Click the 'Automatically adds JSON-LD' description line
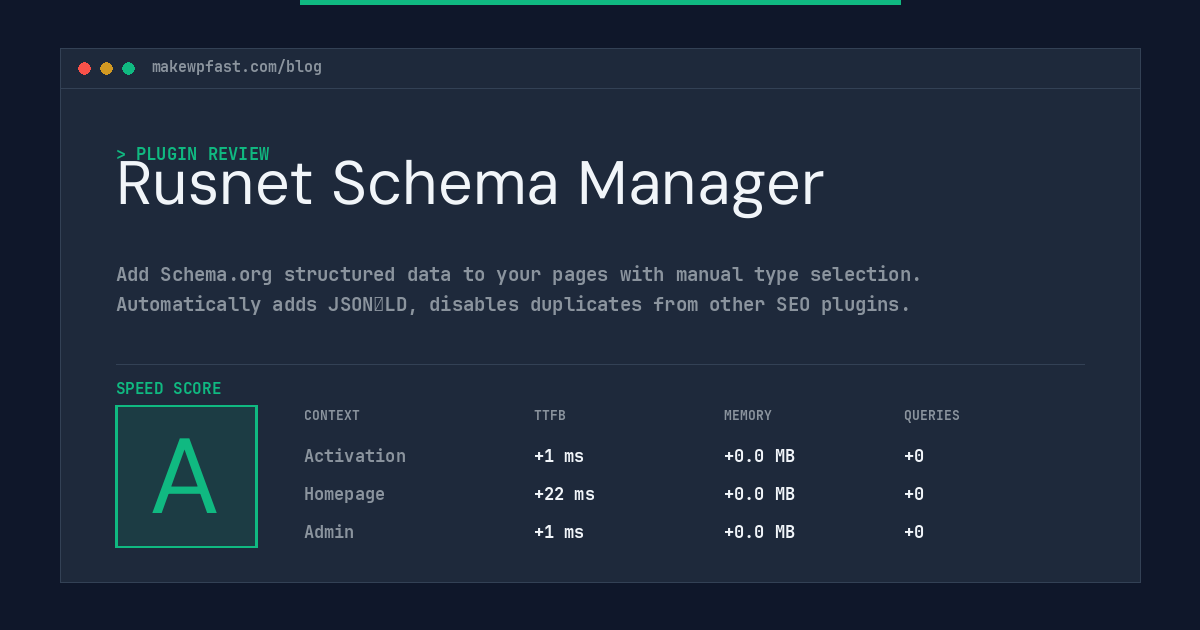 pos(513,304)
